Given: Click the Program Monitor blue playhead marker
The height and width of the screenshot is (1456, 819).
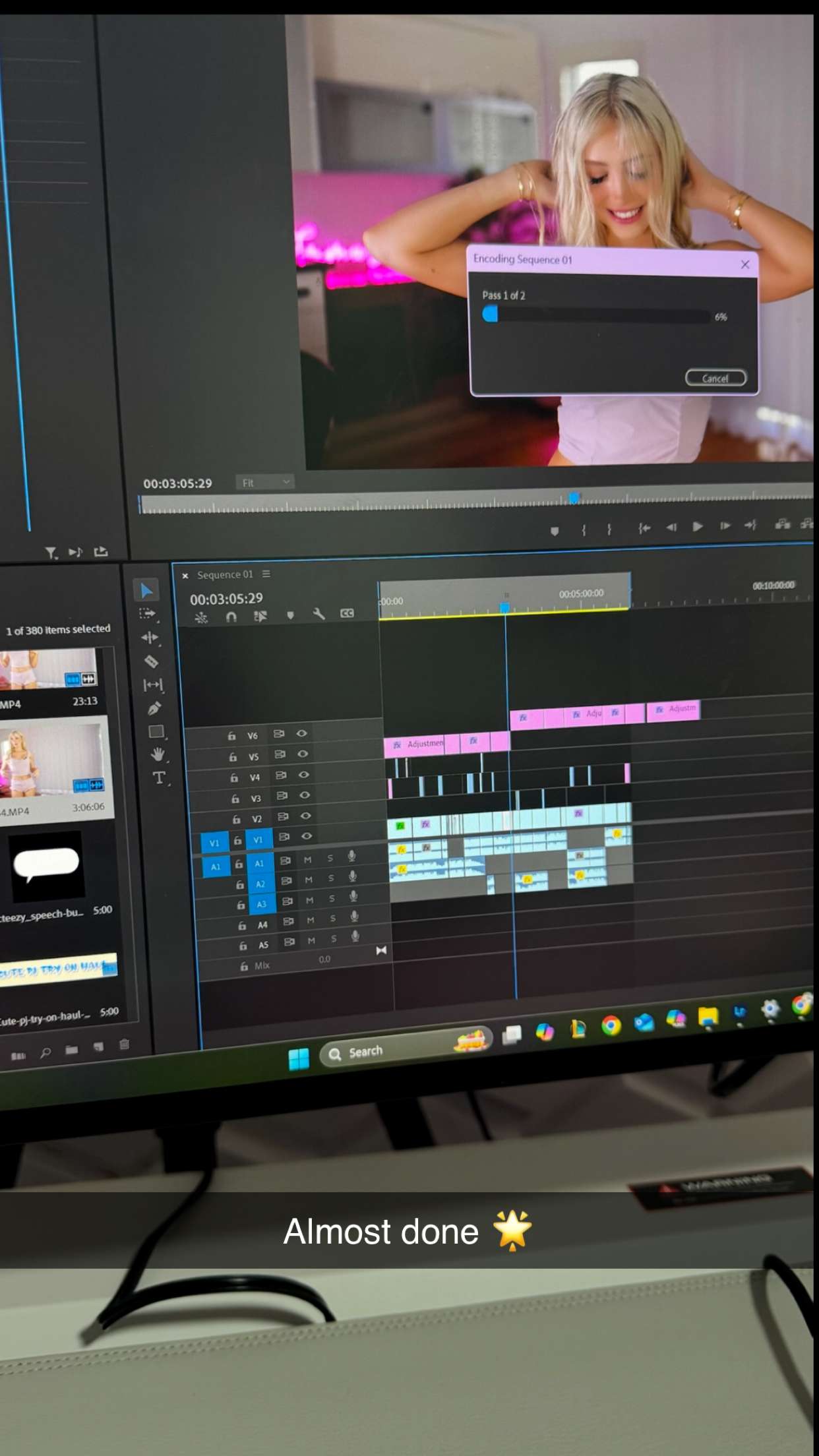Looking at the screenshot, I should [x=574, y=498].
